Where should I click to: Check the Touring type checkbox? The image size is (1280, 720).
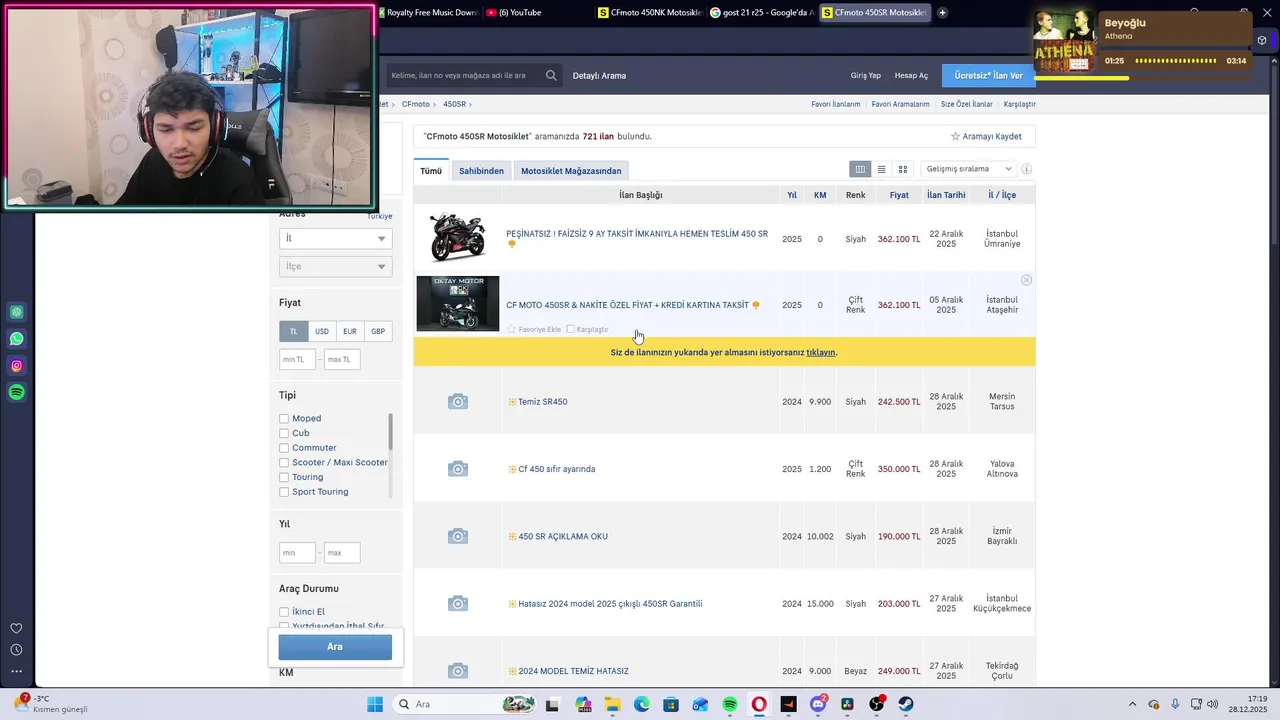[x=284, y=477]
